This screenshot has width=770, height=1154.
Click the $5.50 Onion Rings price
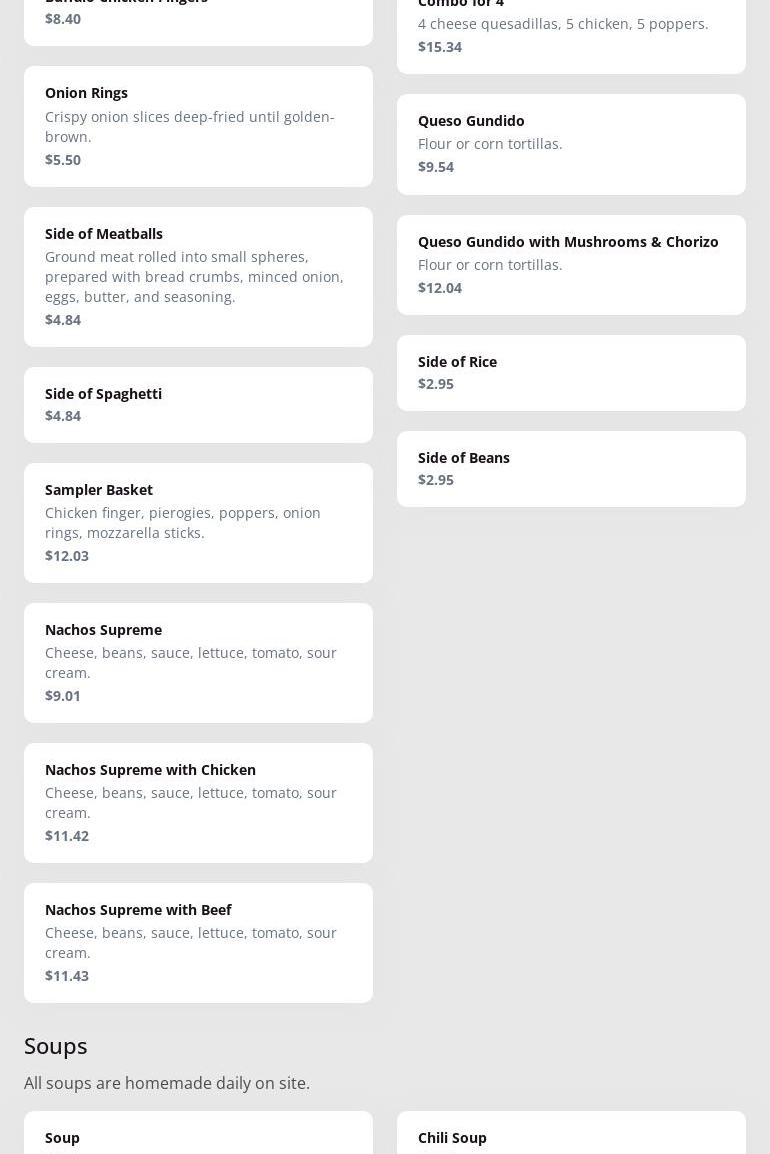[63, 160]
